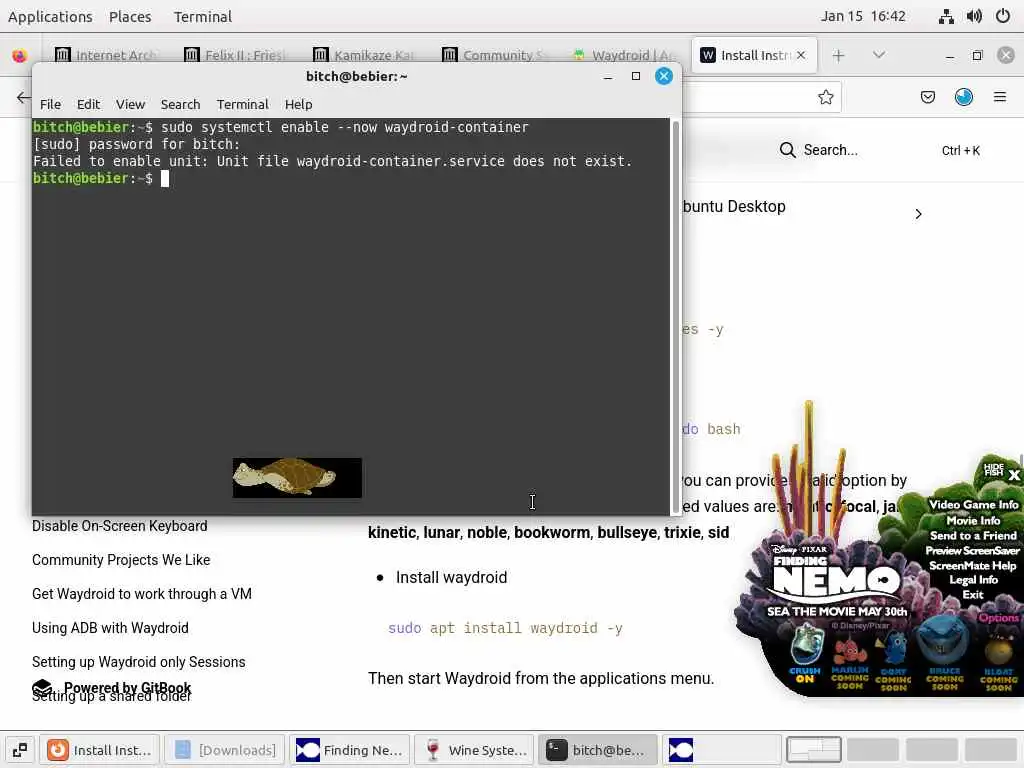Open Disable On-Screen Keyboard link
The image size is (1024, 768).
pos(120,526)
